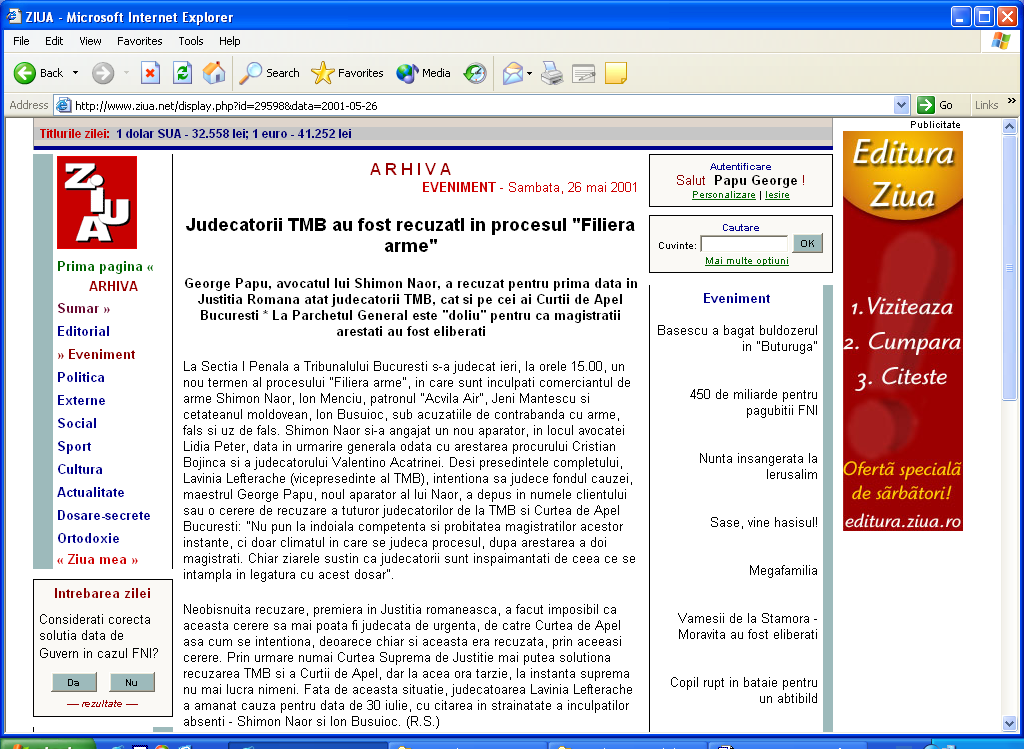1028x749 pixels.
Task: Open the Externe section link
Action: tap(81, 400)
